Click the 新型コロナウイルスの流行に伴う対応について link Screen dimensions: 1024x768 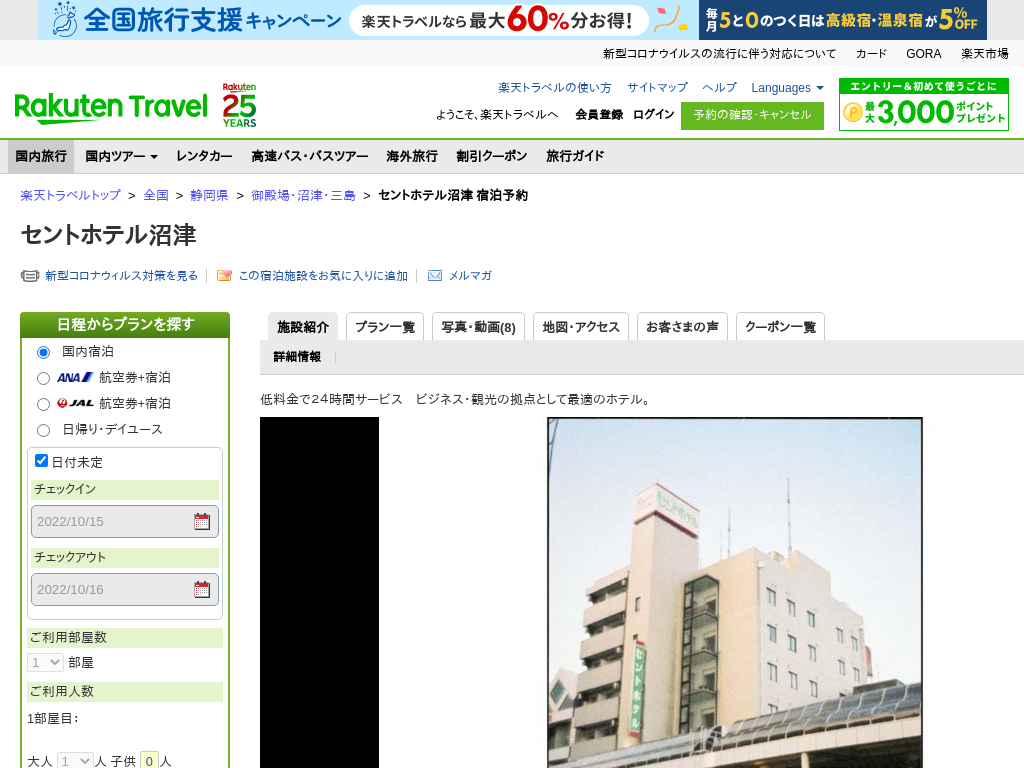point(719,54)
